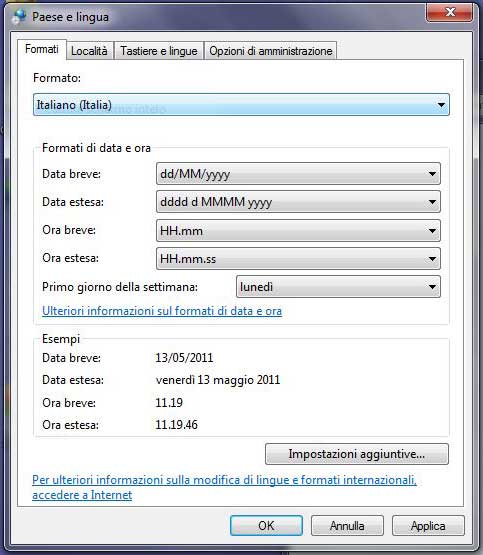Open the Data breve format dropdown
The height and width of the screenshot is (555, 483).
pos(298,174)
